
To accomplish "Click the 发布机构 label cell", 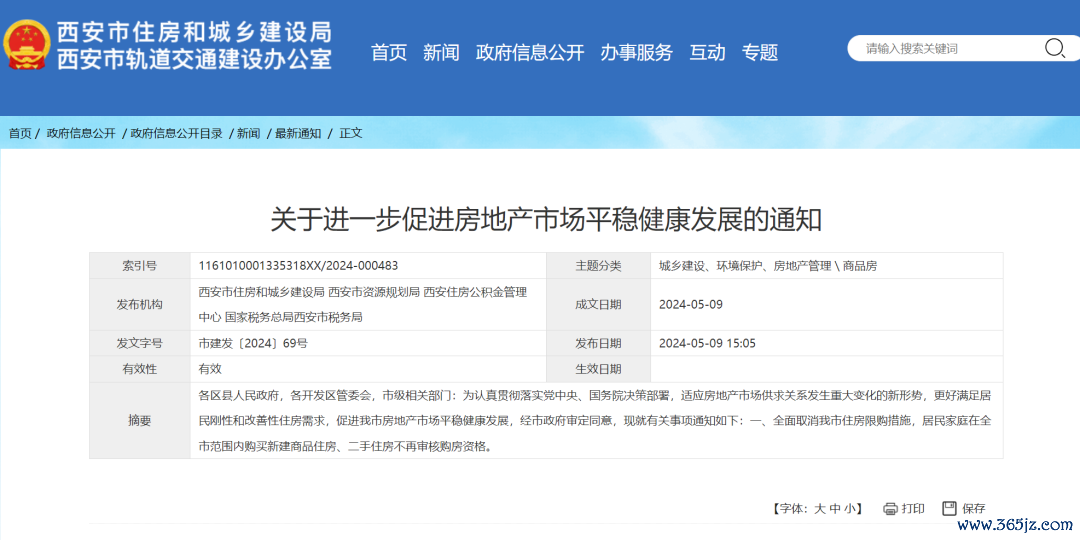I will pos(140,304).
